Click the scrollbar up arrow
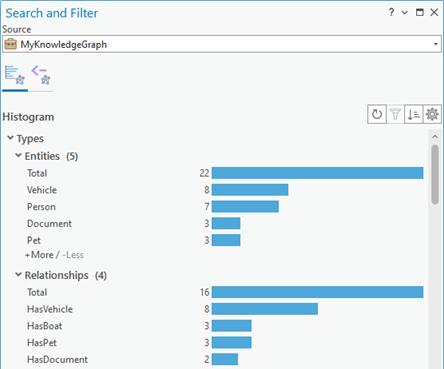Viewport: 444px width, 369px height. coord(435,137)
